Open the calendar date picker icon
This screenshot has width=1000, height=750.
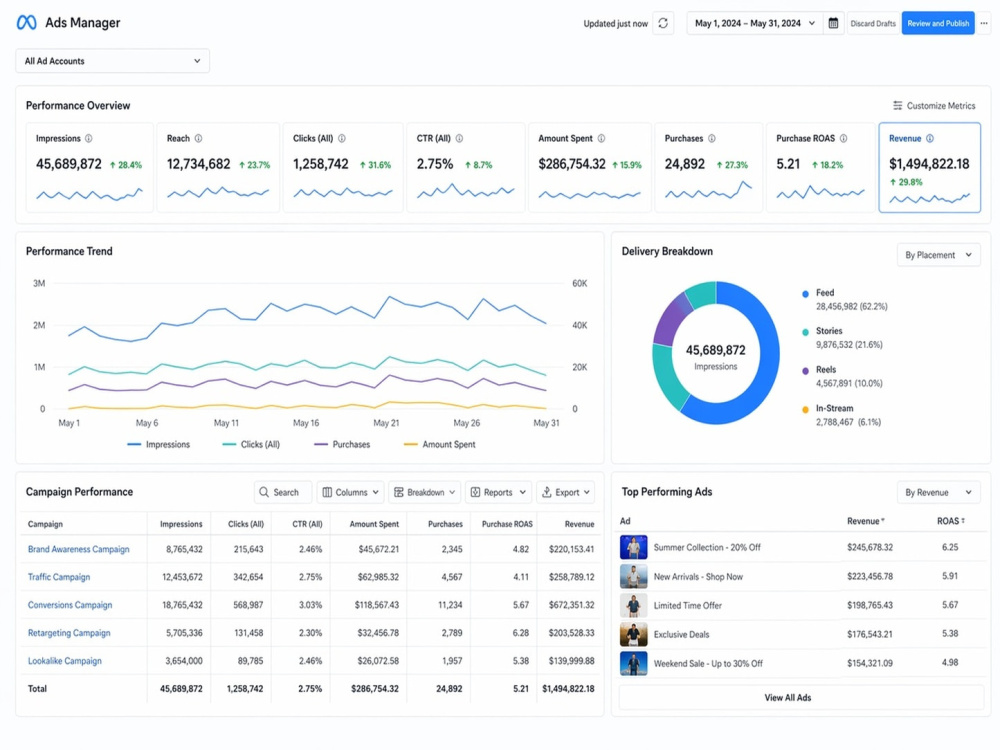[x=833, y=24]
